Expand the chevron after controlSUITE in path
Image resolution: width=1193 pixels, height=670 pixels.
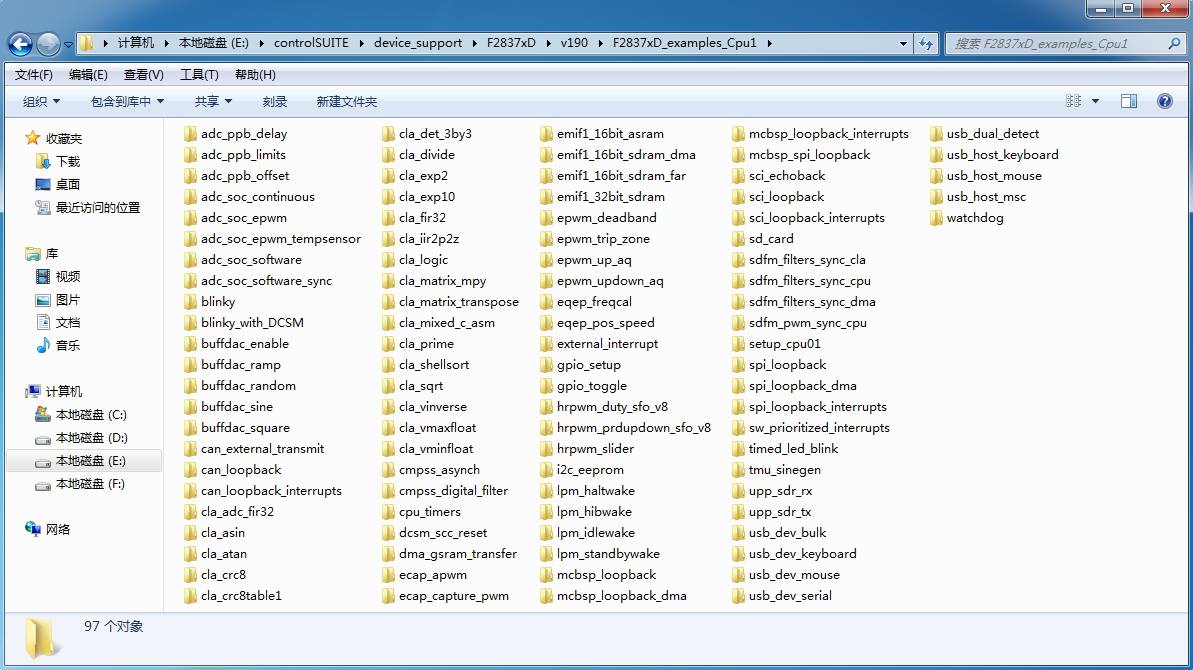pos(361,43)
